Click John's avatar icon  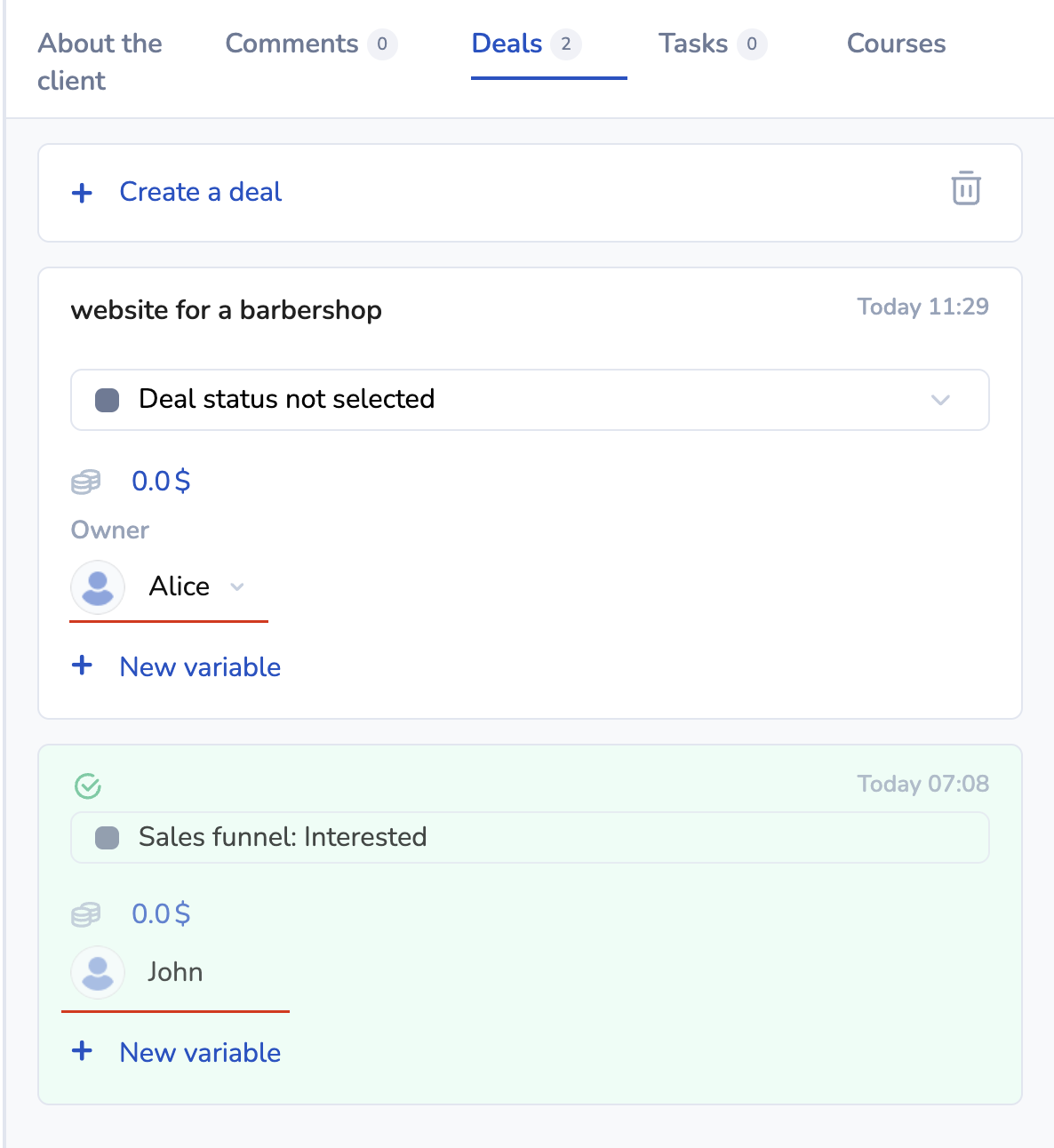(98, 972)
